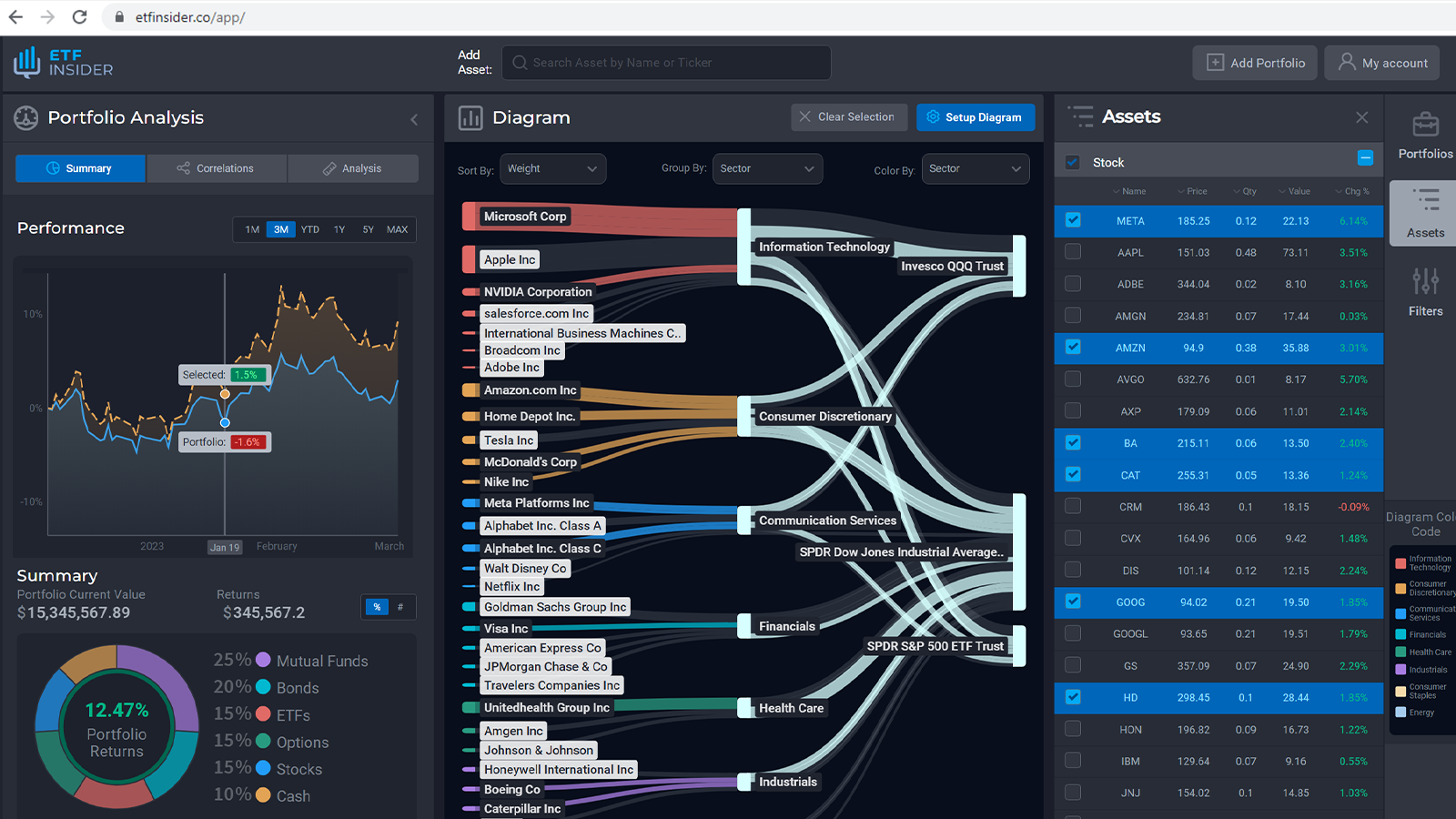Uncheck the BA asset checkbox
Viewport: 1456px width, 819px height.
point(1073,442)
